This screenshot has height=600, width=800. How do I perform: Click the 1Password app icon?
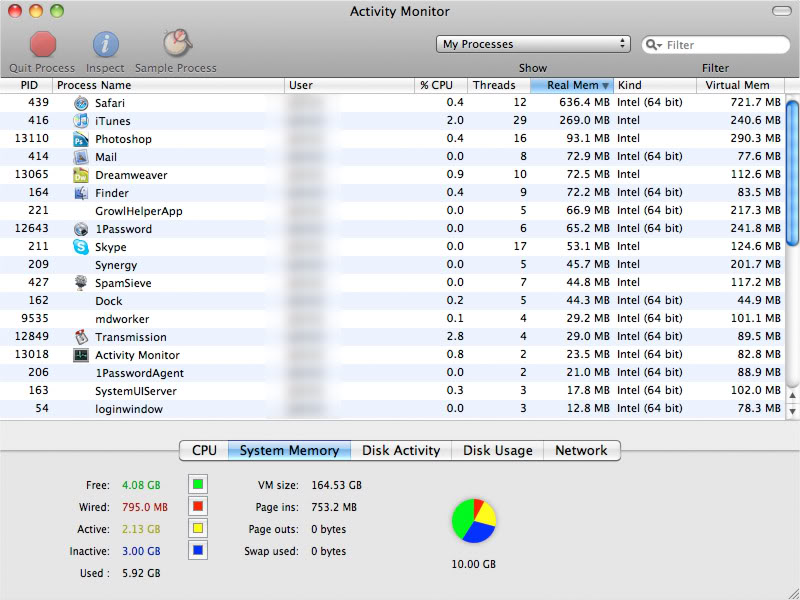pyautogui.click(x=81, y=229)
